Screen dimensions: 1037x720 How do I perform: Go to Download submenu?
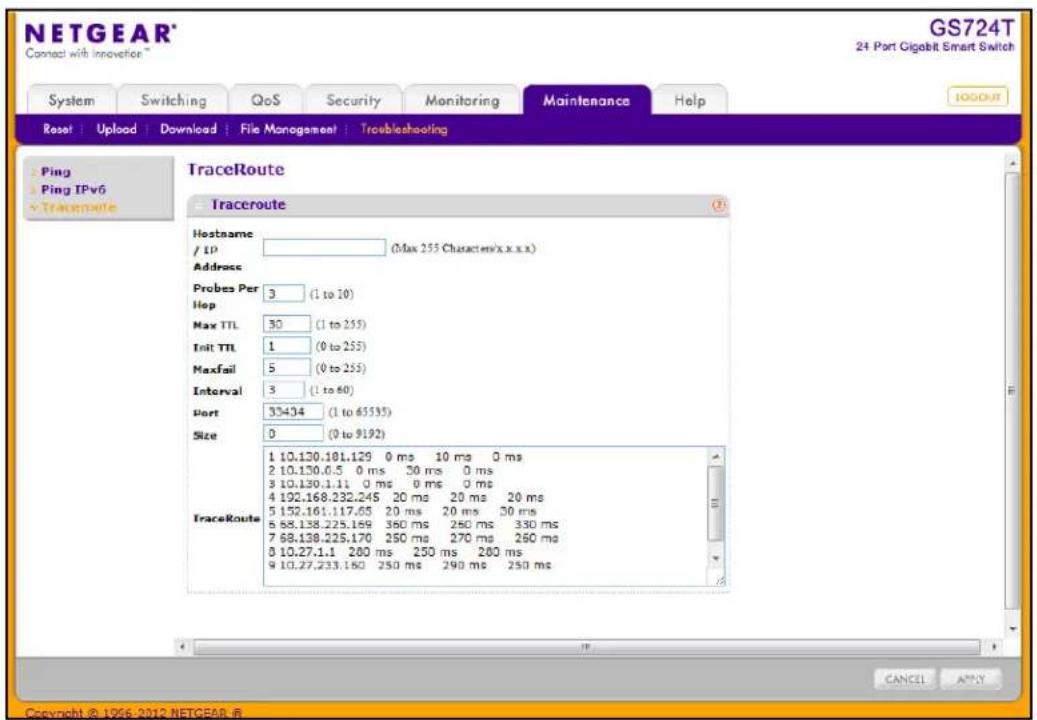point(188,130)
